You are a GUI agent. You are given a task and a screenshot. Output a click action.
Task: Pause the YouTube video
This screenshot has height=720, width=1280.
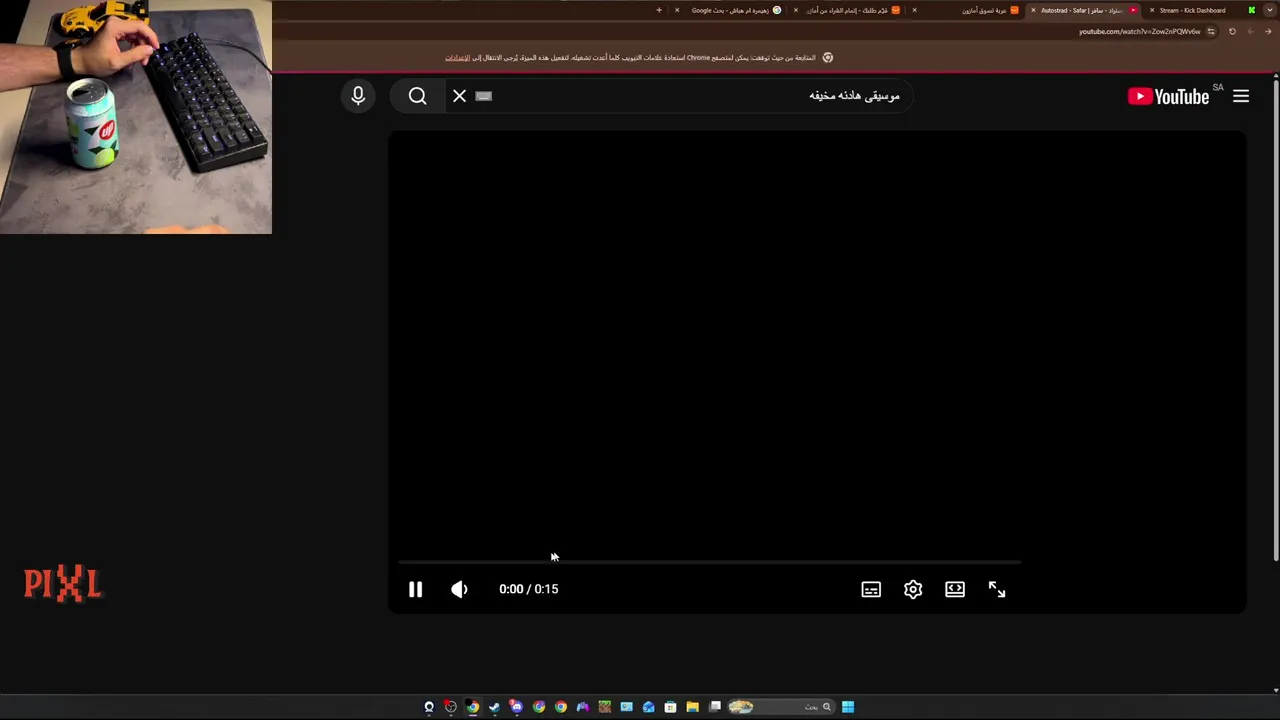tap(415, 589)
